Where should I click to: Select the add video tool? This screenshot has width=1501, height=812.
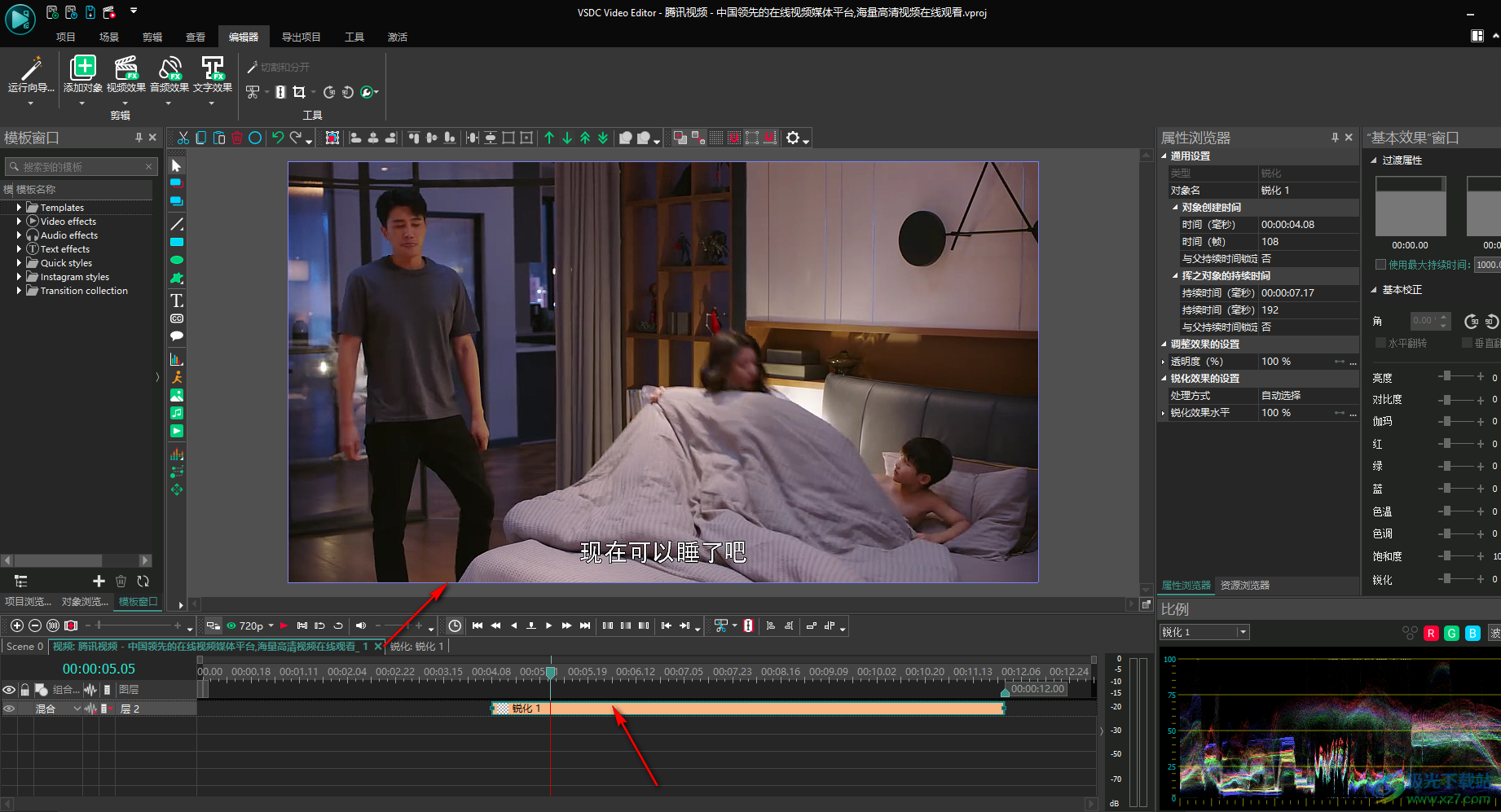point(176,431)
